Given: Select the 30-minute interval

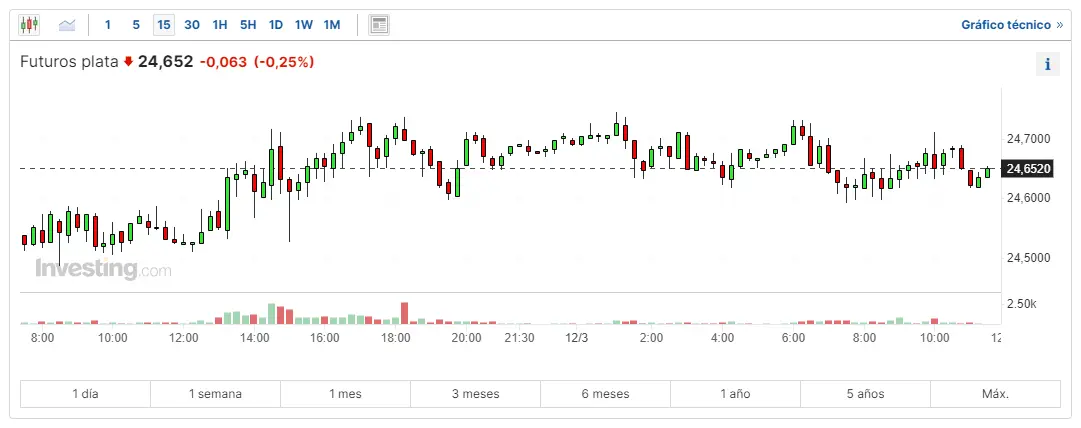Looking at the screenshot, I should (x=192, y=24).
